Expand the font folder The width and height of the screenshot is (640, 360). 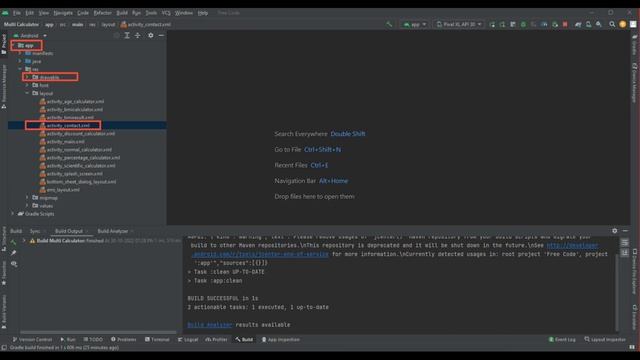[x=27, y=85]
